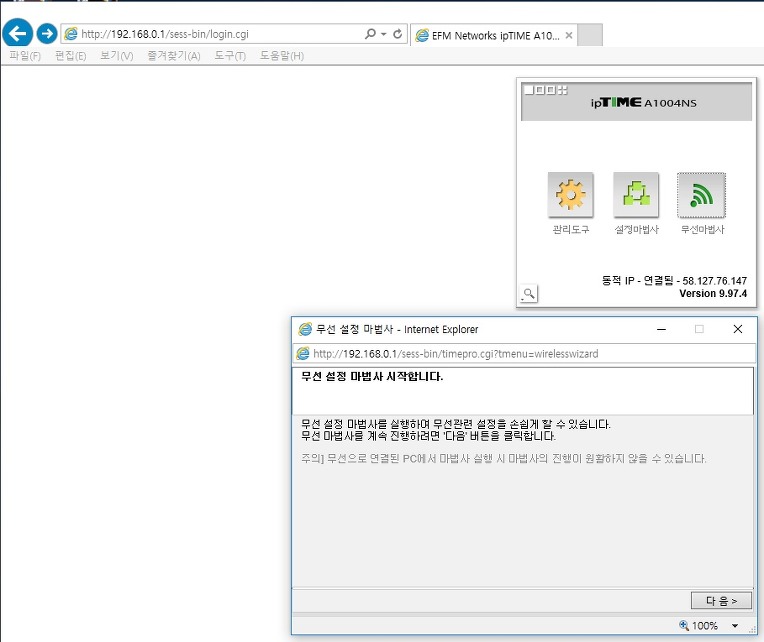
Task: Open the 보기(V) menu
Action: 116,56
